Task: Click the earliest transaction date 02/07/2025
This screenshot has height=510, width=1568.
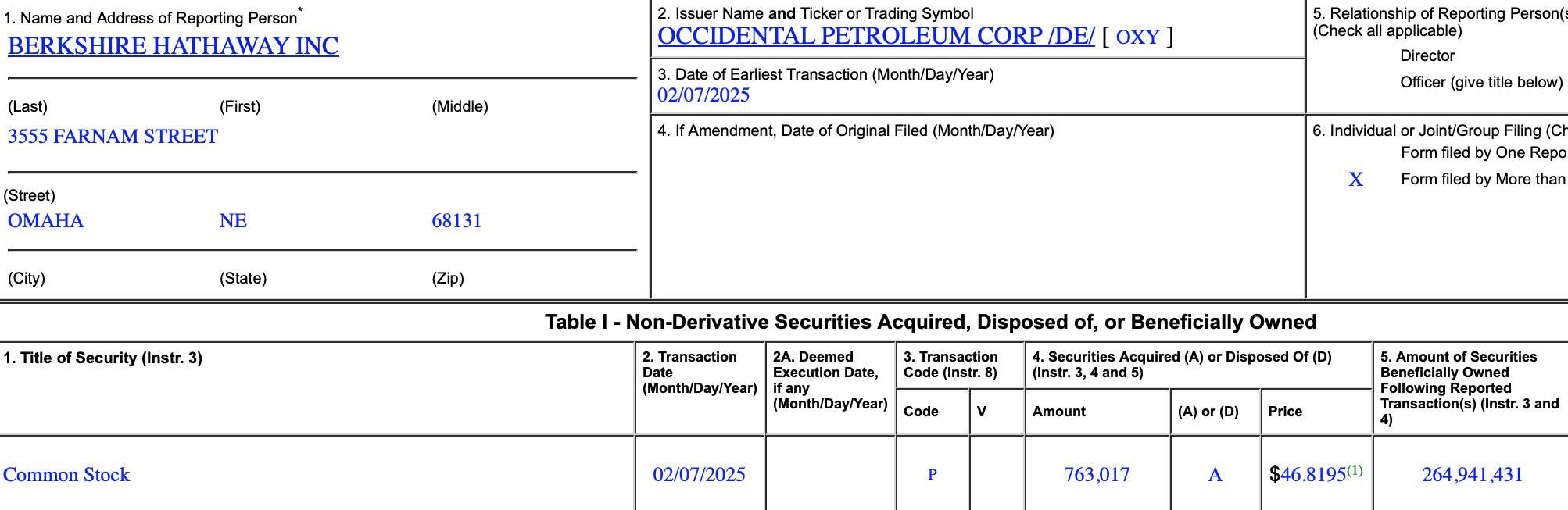Action: [x=703, y=95]
